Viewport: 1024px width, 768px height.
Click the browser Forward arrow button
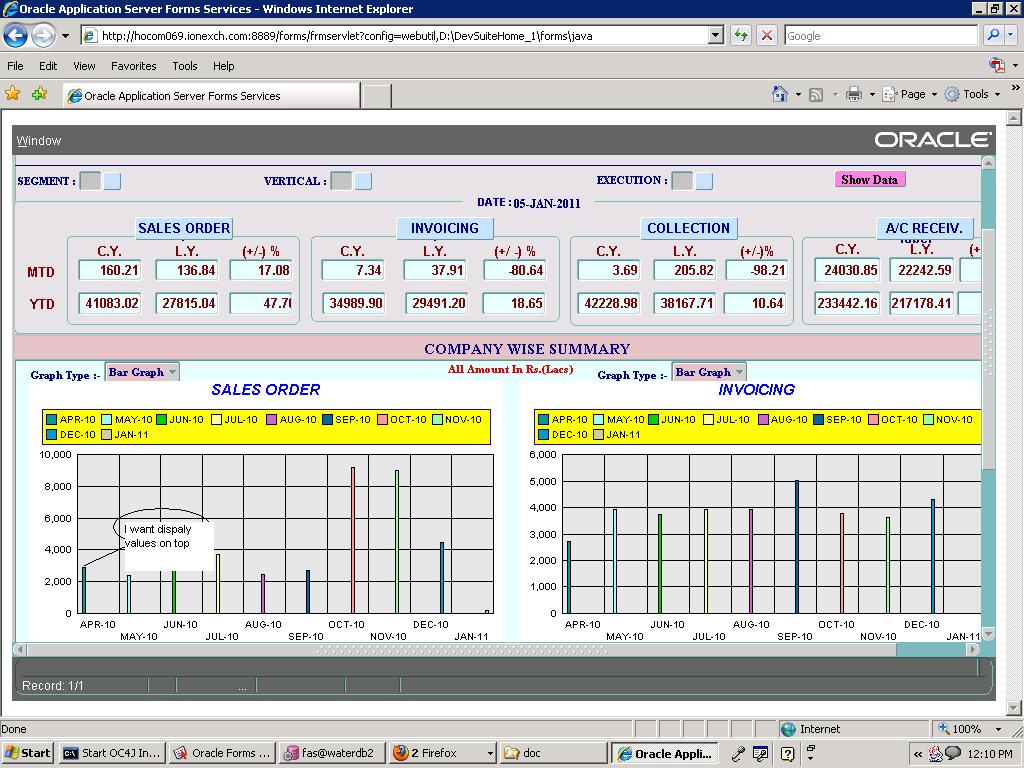(x=43, y=35)
